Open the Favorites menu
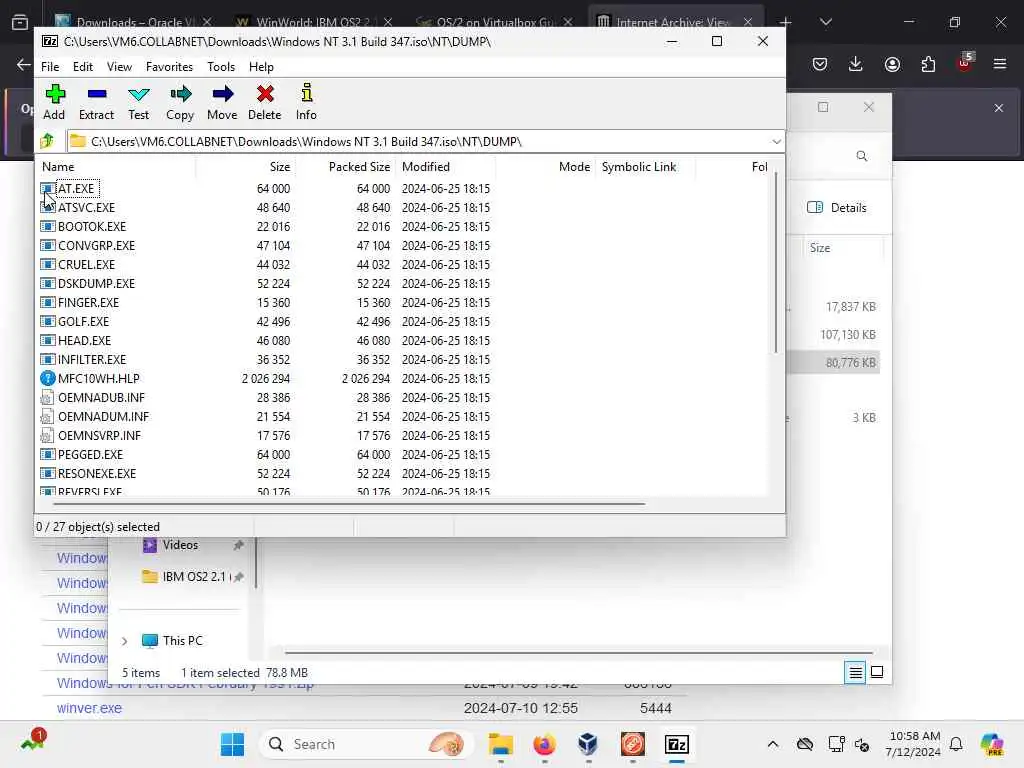1024x768 pixels. coord(169,67)
